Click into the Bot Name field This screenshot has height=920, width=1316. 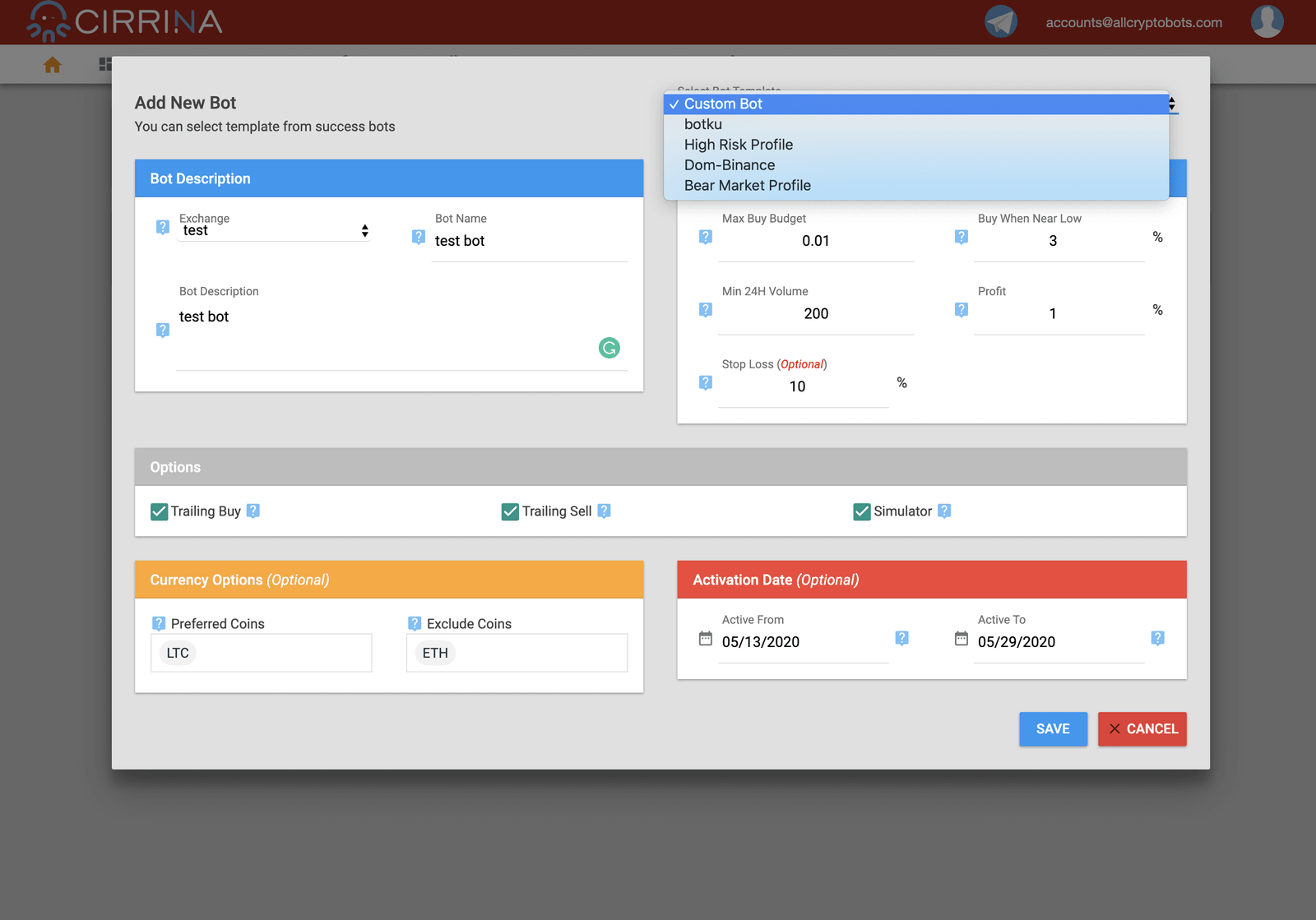[530, 241]
